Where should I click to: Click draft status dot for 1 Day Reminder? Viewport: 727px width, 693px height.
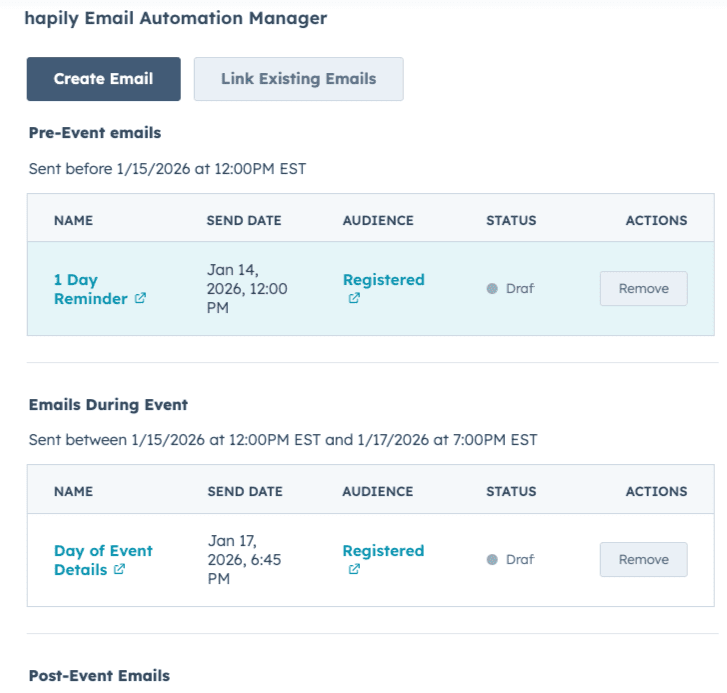coord(492,289)
